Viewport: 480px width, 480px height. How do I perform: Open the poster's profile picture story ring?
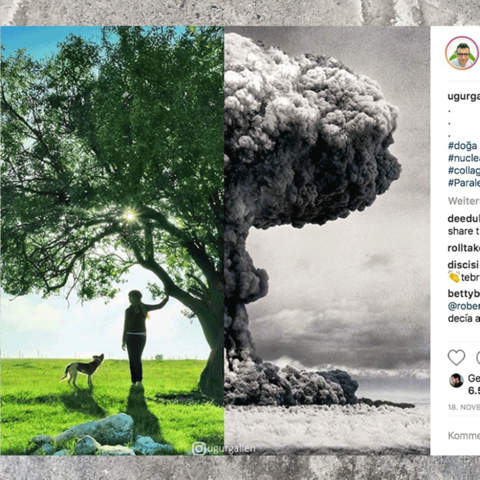462,53
